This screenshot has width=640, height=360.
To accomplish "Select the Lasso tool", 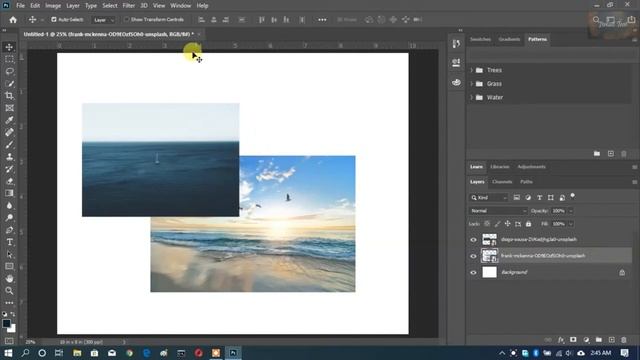I will point(9,71).
